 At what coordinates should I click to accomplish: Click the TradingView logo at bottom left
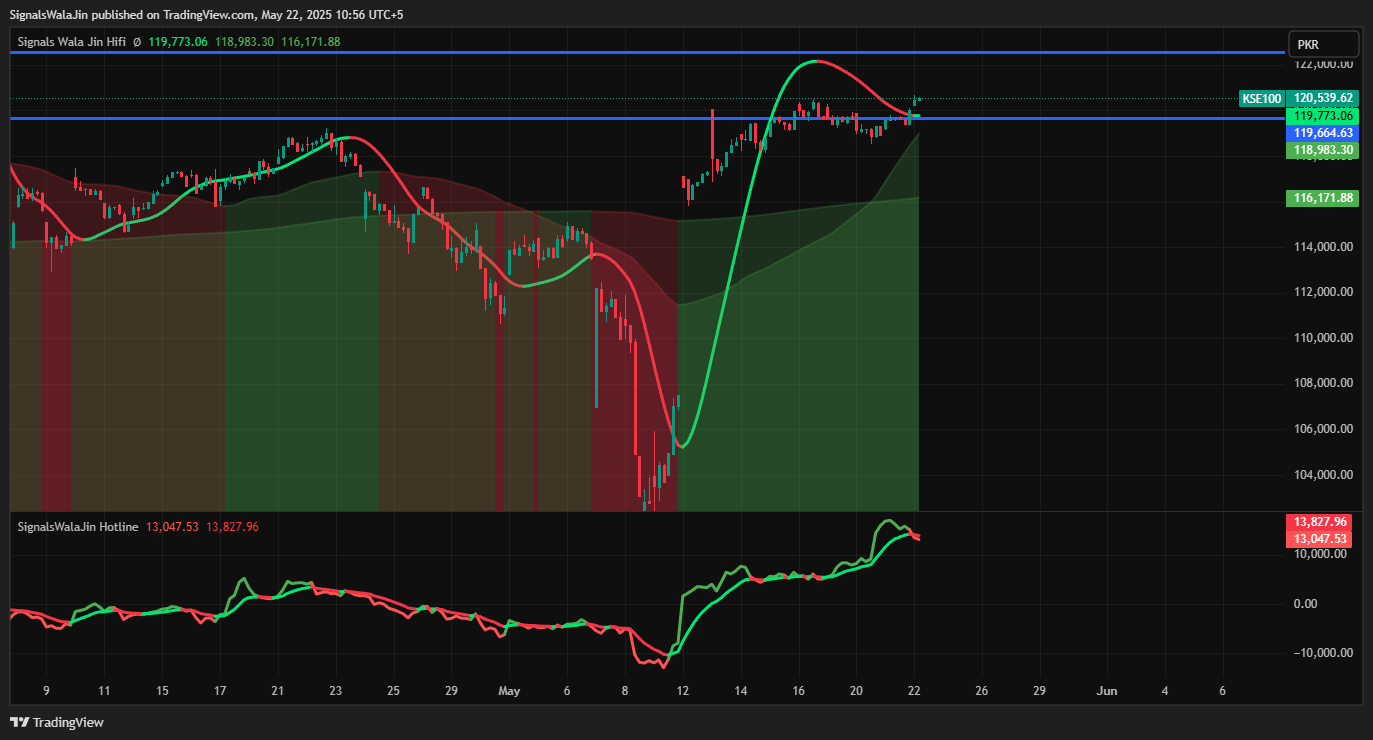pos(57,722)
